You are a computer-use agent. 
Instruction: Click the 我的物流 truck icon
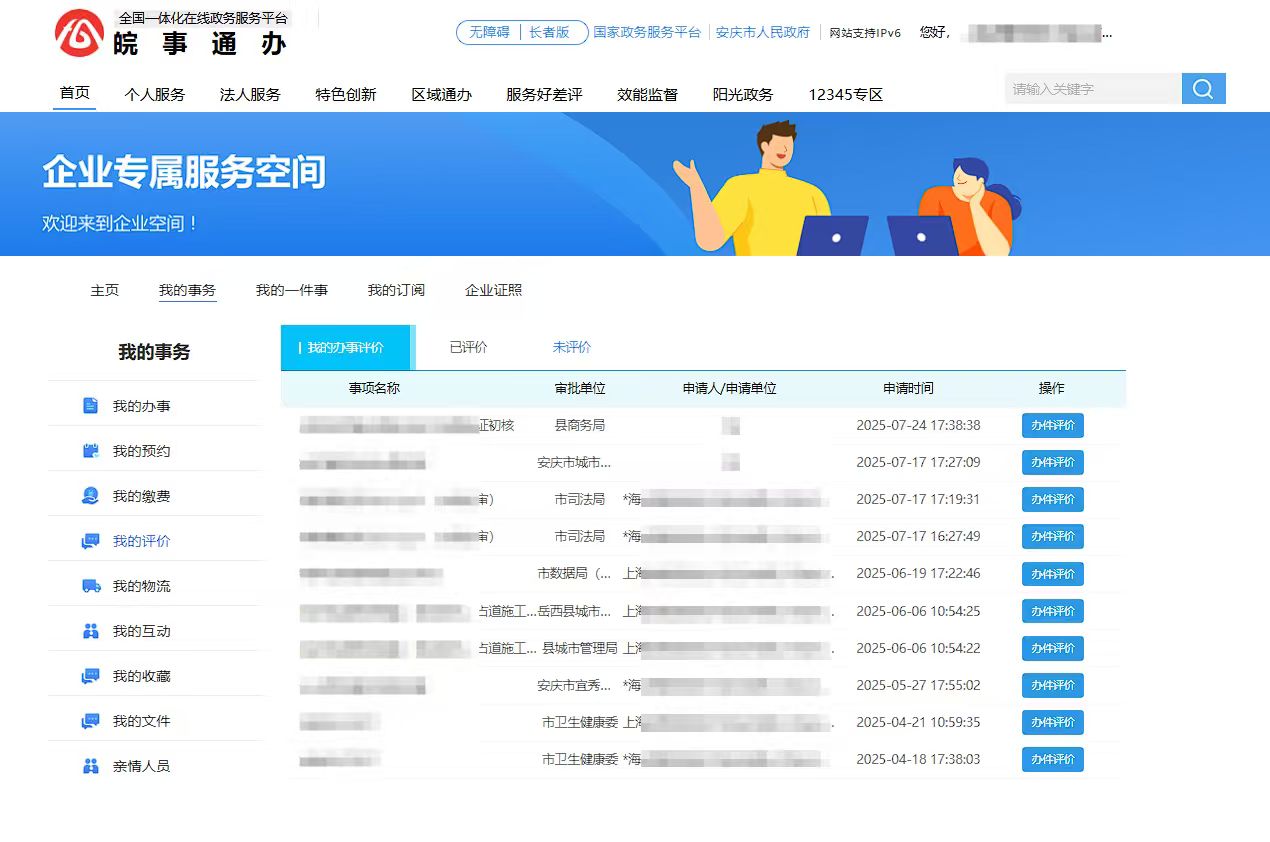tap(91, 586)
